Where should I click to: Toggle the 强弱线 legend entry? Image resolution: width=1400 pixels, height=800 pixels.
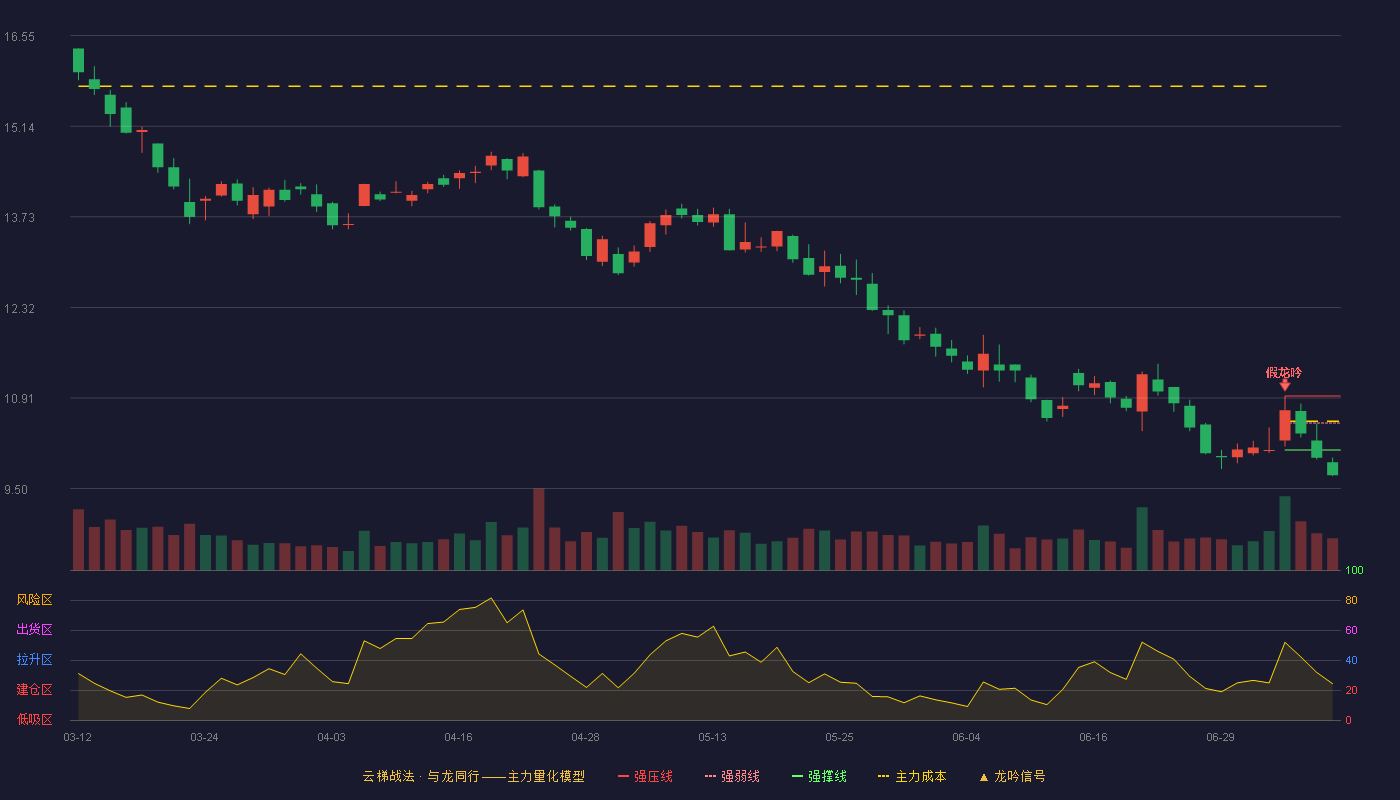pyautogui.click(x=732, y=776)
